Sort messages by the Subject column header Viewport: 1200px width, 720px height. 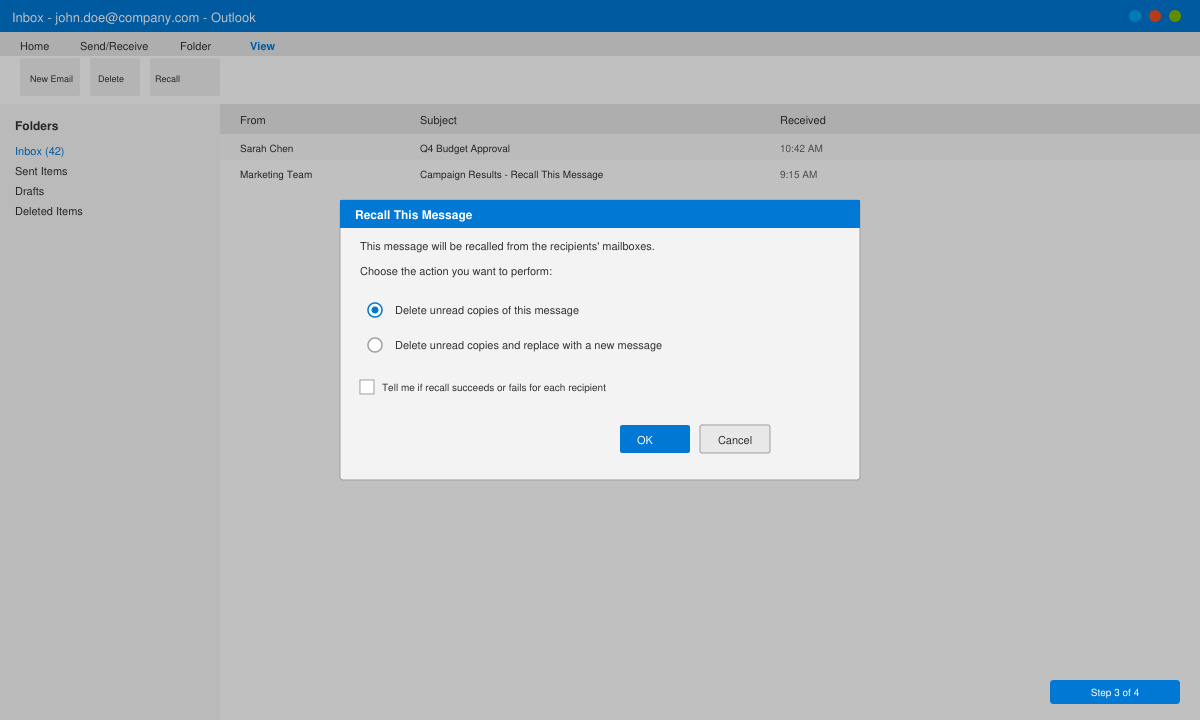pyautogui.click(x=438, y=120)
